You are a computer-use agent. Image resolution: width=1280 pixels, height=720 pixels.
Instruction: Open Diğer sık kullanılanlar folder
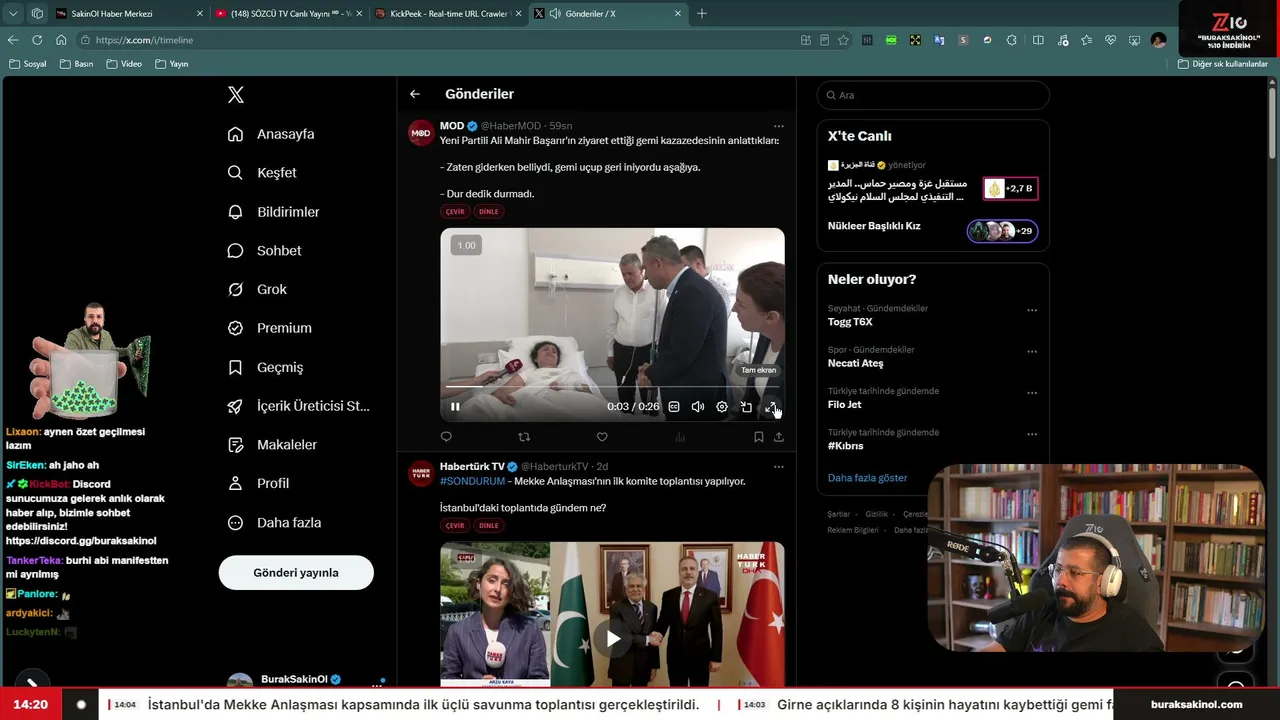click(x=1222, y=64)
